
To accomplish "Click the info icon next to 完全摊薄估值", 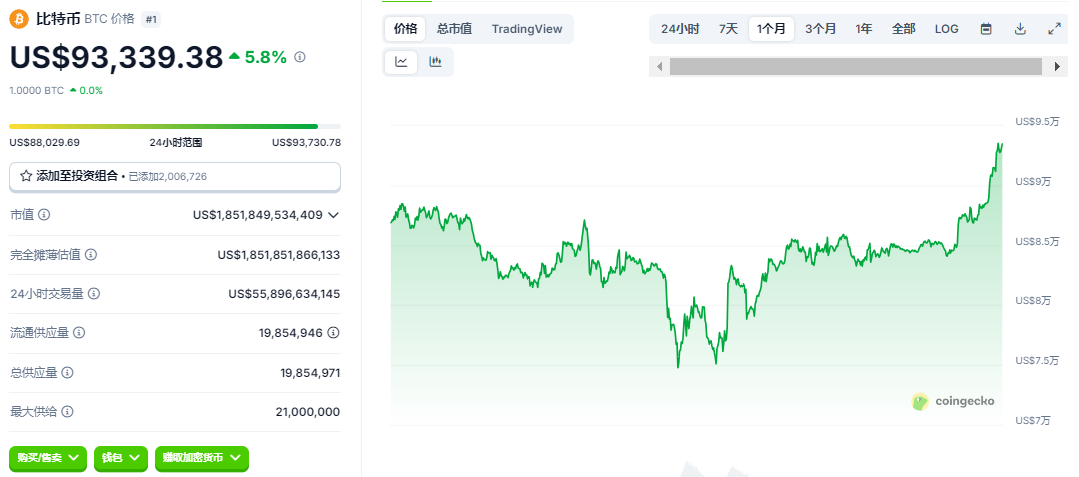I will [x=91, y=255].
